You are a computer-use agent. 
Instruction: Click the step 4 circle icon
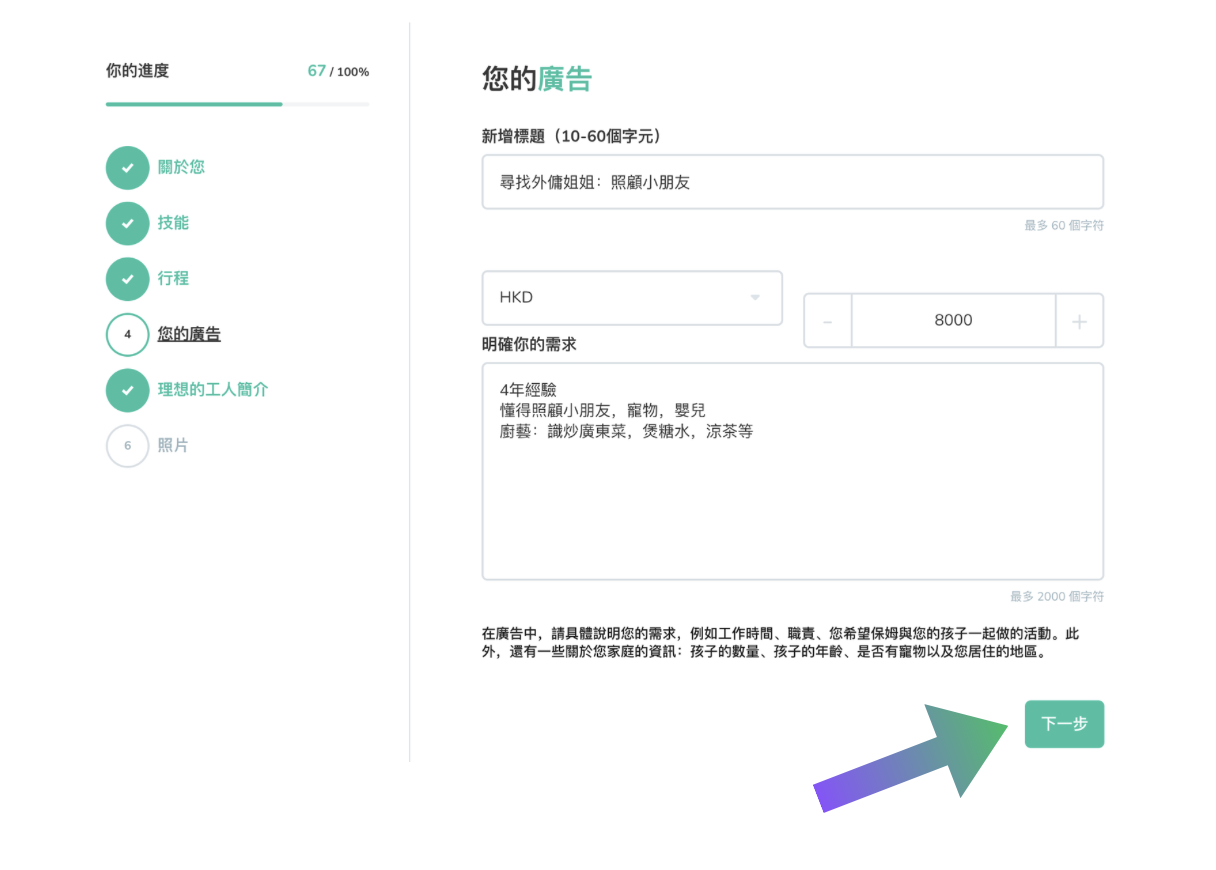[127, 335]
